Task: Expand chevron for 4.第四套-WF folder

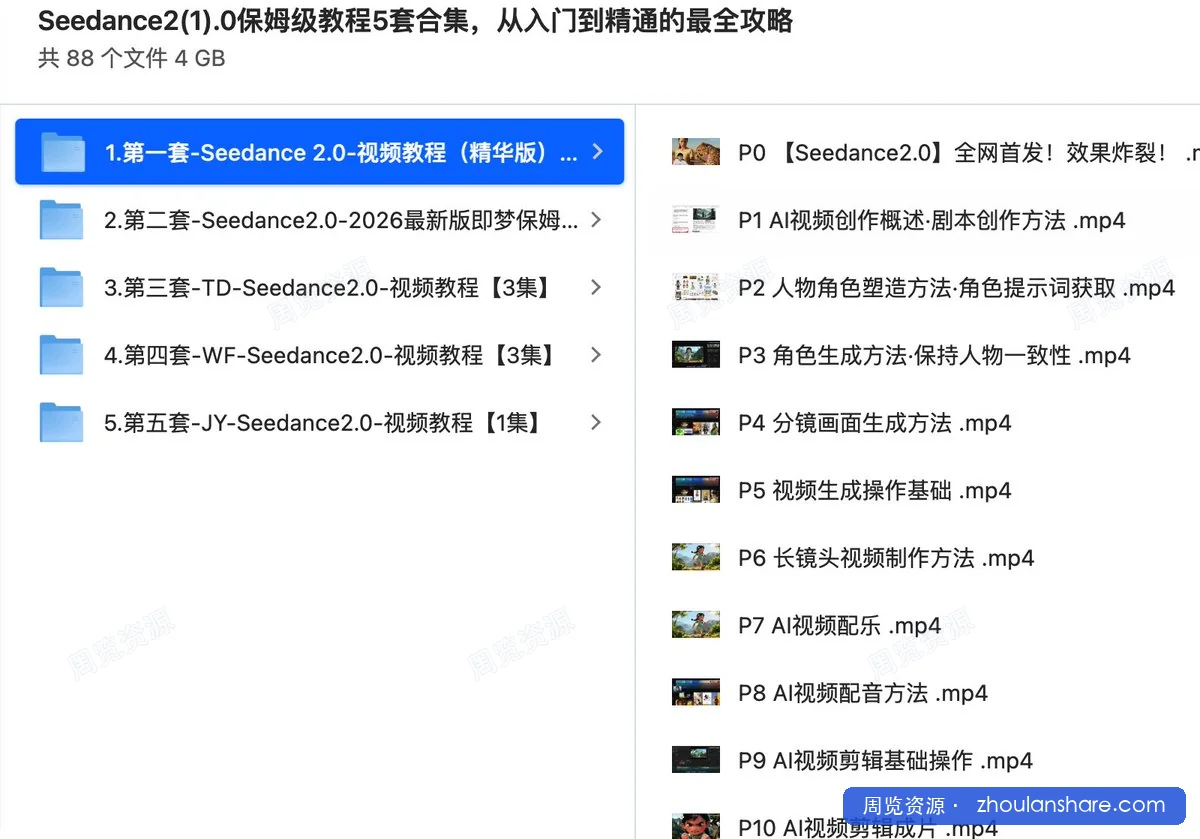Action: click(597, 355)
